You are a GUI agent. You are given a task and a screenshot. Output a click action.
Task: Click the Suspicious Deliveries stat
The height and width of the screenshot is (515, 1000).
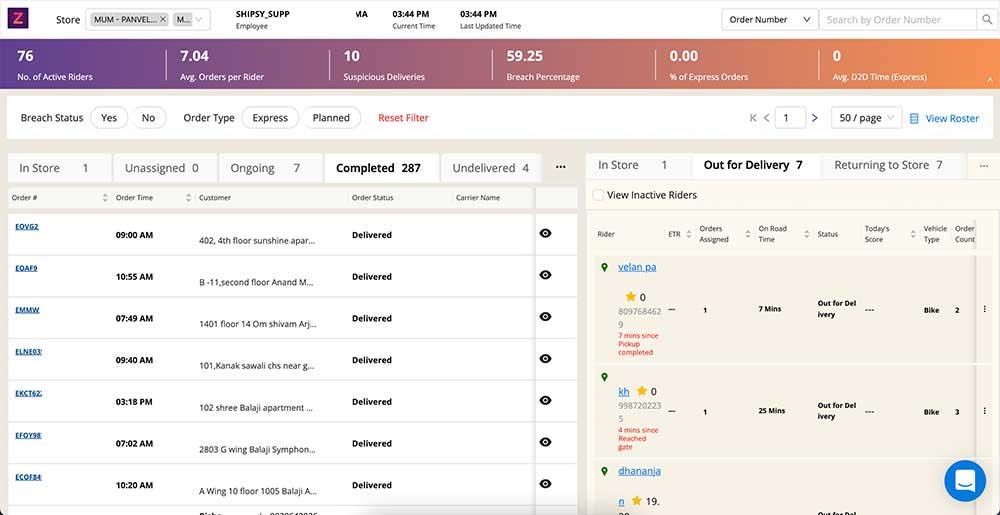tap(384, 65)
